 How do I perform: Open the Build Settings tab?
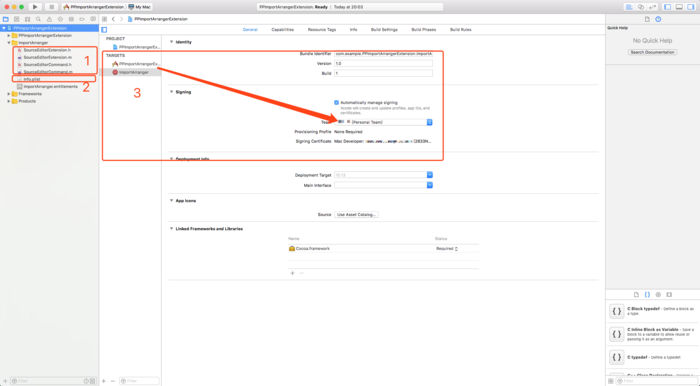pyautogui.click(x=384, y=30)
